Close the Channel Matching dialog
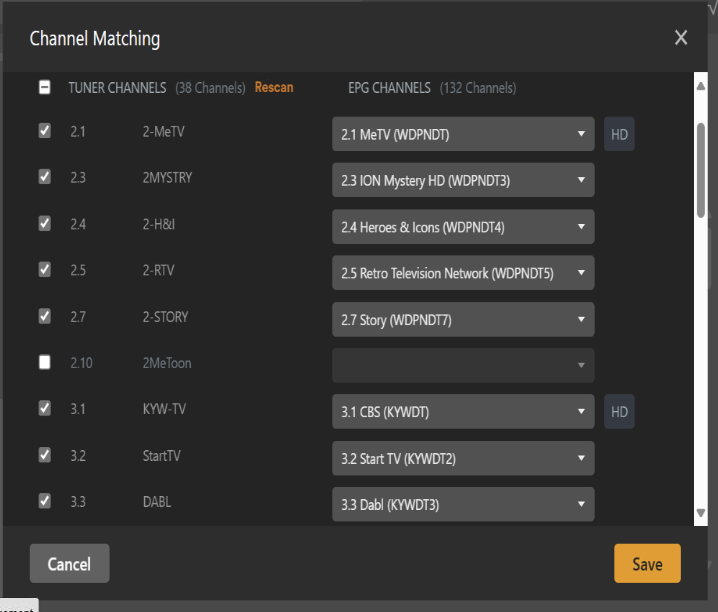The width and height of the screenshot is (718, 612). tap(681, 38)
